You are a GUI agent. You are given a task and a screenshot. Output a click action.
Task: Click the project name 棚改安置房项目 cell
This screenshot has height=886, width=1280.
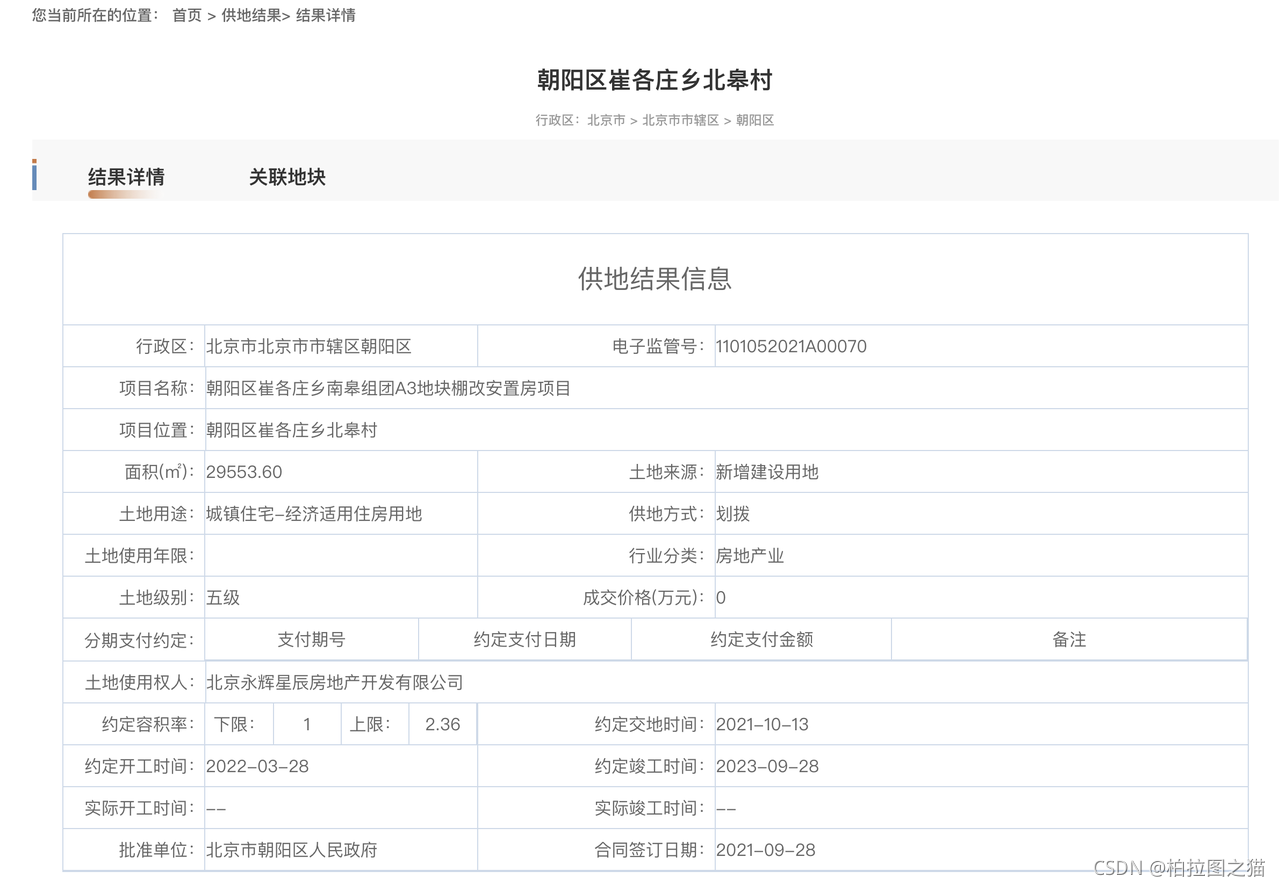click(386, 388)
